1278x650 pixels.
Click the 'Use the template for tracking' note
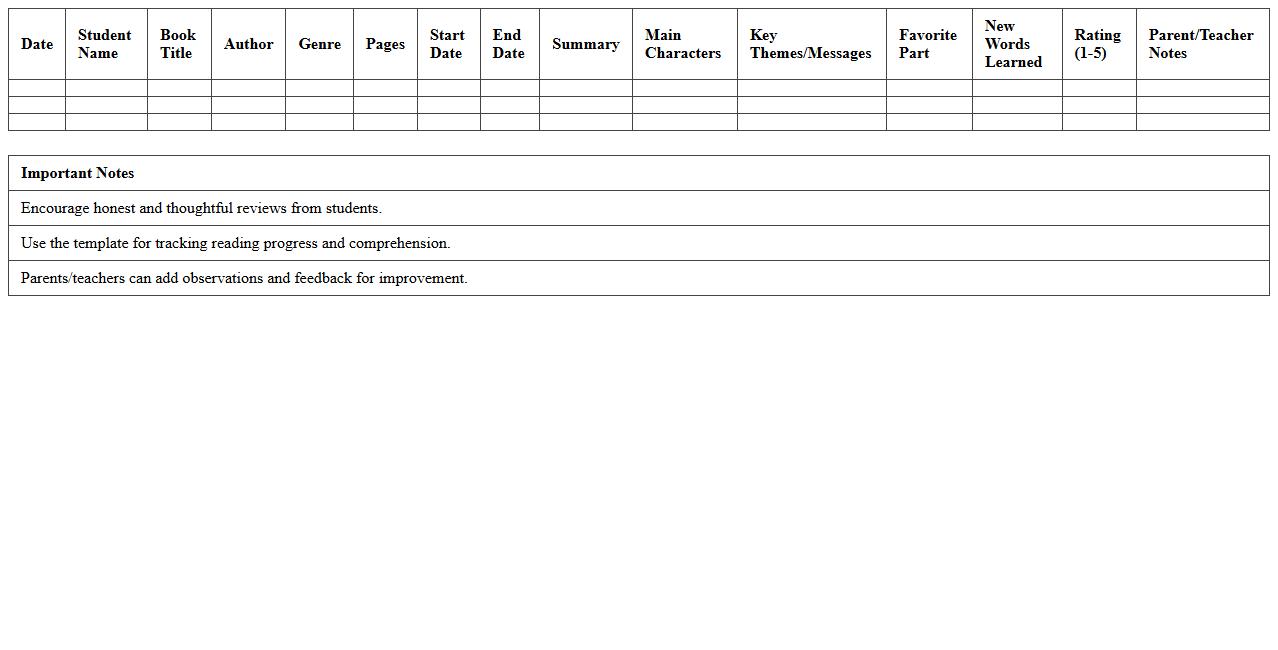coord(235,243)
